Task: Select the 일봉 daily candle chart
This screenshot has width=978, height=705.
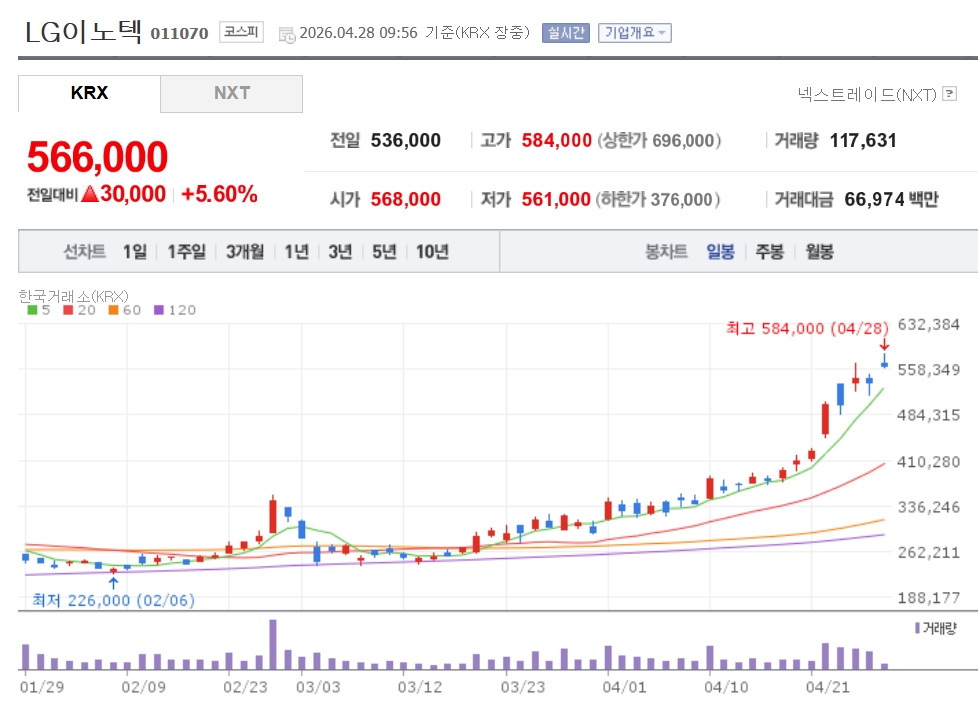Action: [720, 252]
